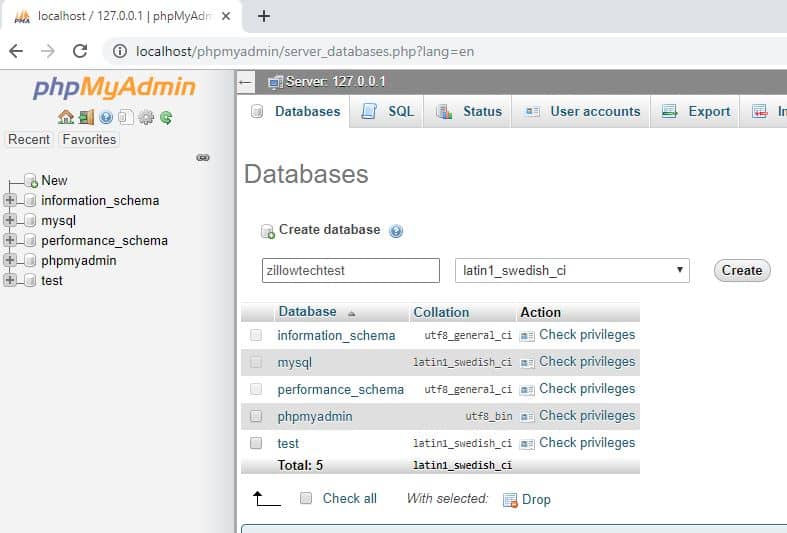Click privileges icon in mysql row
This screenshot has width=787, height=533.
[x=527, y=363]
